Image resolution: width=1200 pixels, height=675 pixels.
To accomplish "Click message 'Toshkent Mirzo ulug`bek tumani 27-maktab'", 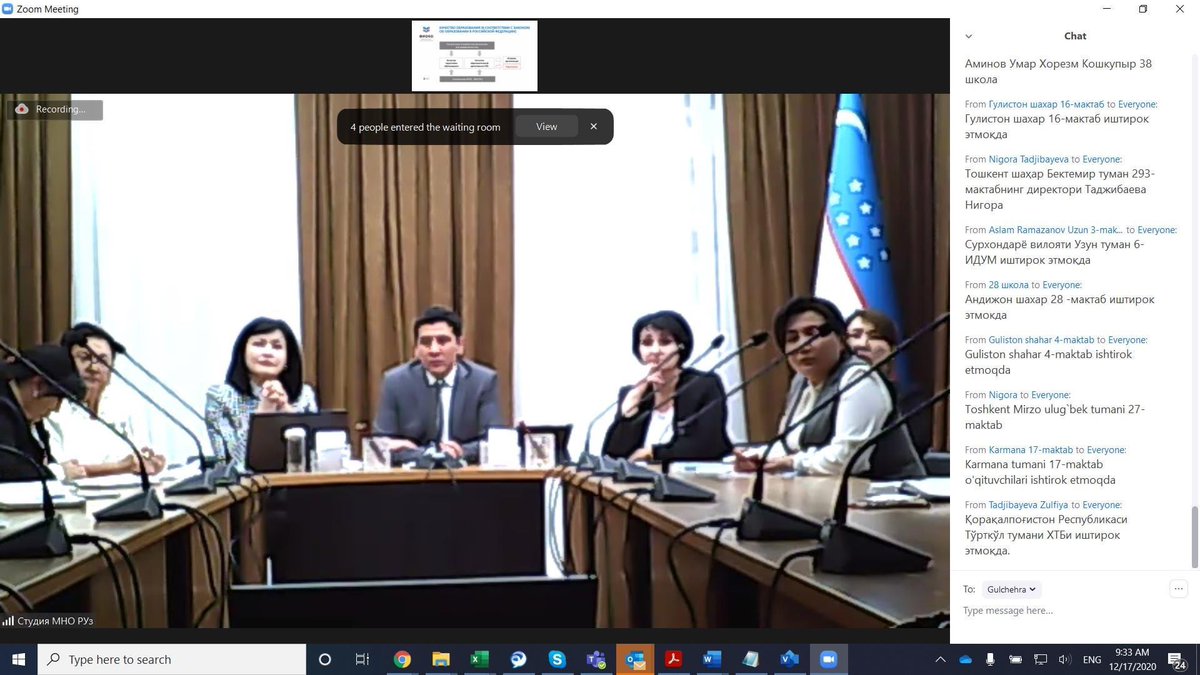I will pyautogui.click(x=1055, y=417).
